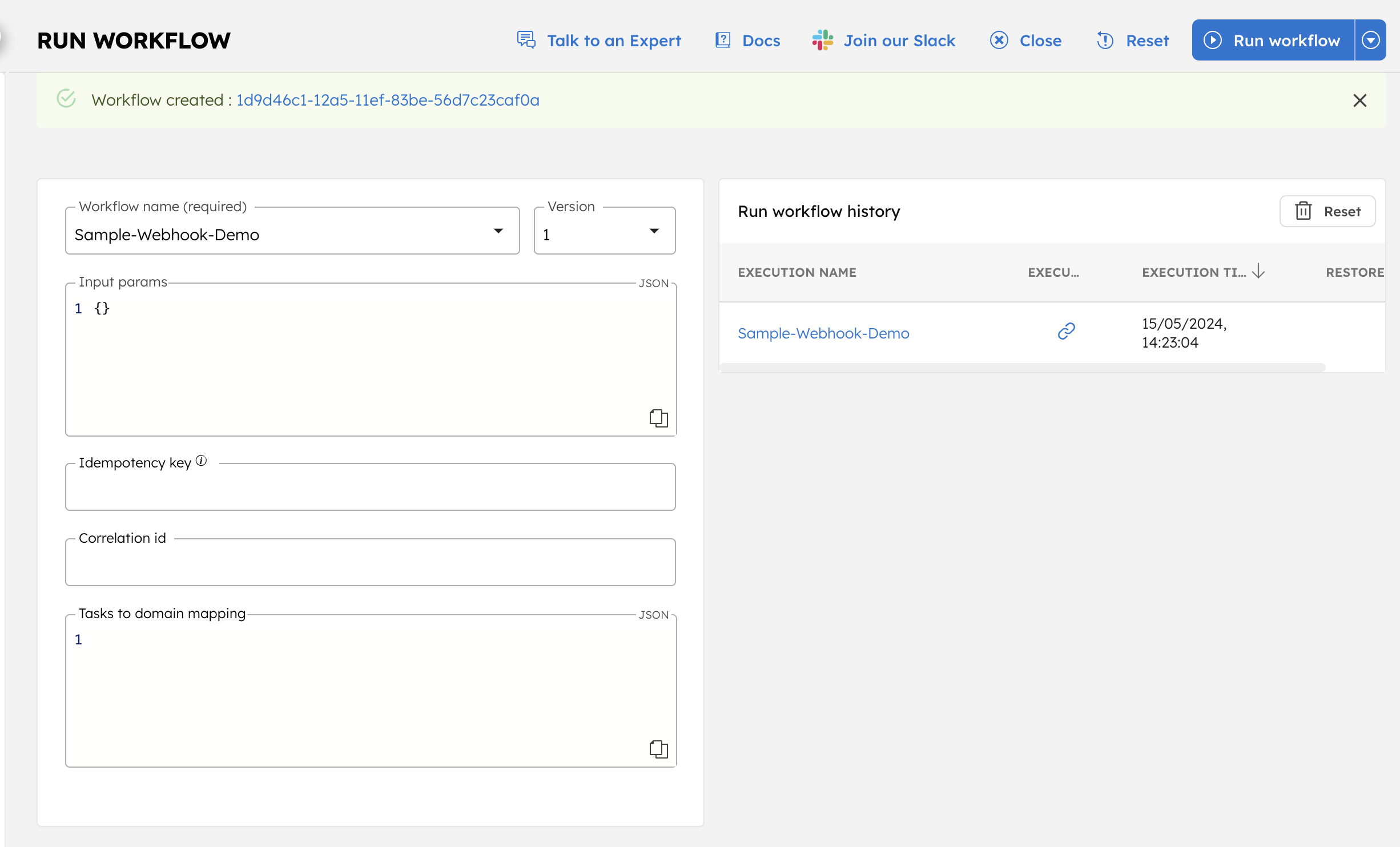Open the Workflow name dropdown
Viewport: 1400px width, 847px height.
pyautogui.click(x=498, y=231)
